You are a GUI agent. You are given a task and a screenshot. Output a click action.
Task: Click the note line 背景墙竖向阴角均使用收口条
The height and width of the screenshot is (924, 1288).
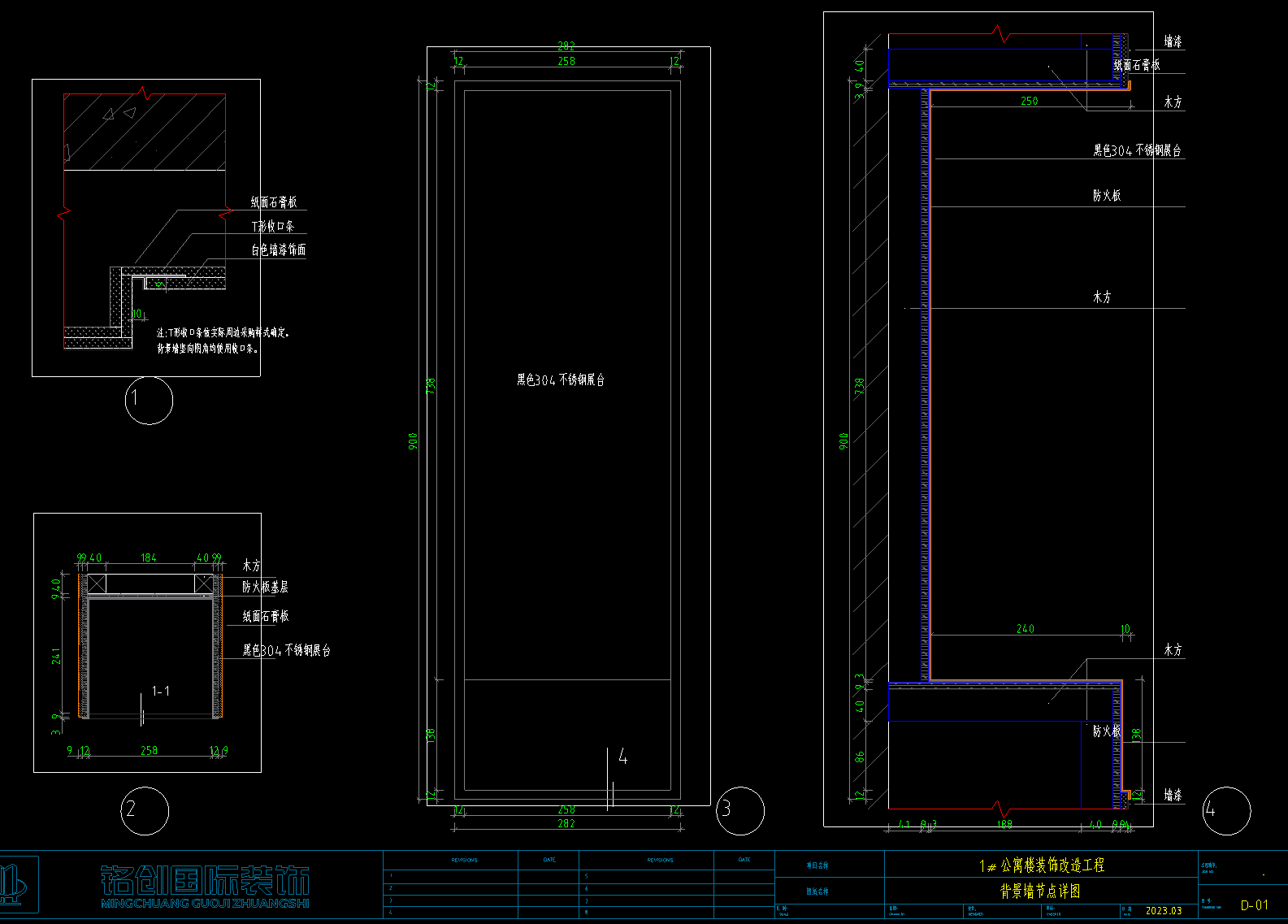coord(209,348)
